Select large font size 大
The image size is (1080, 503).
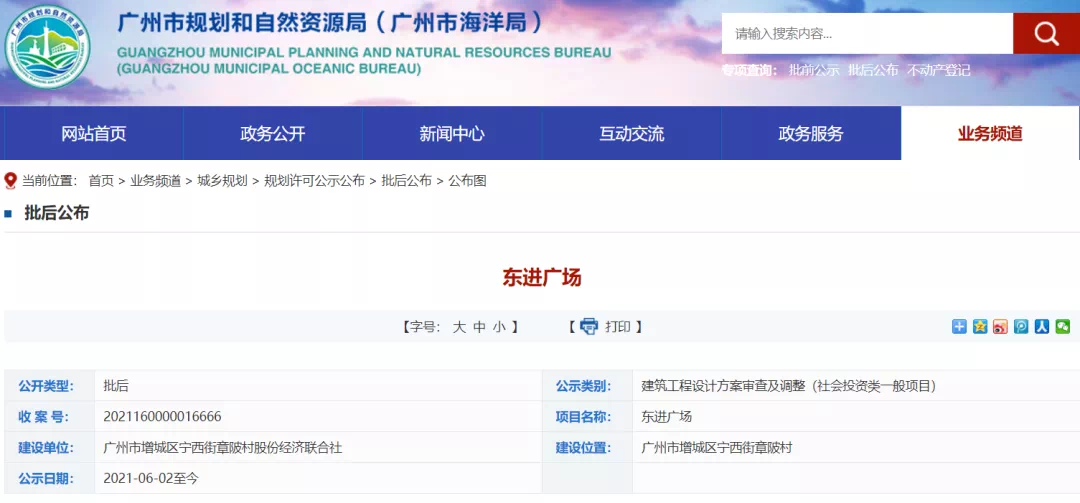(x=459, y=327)
